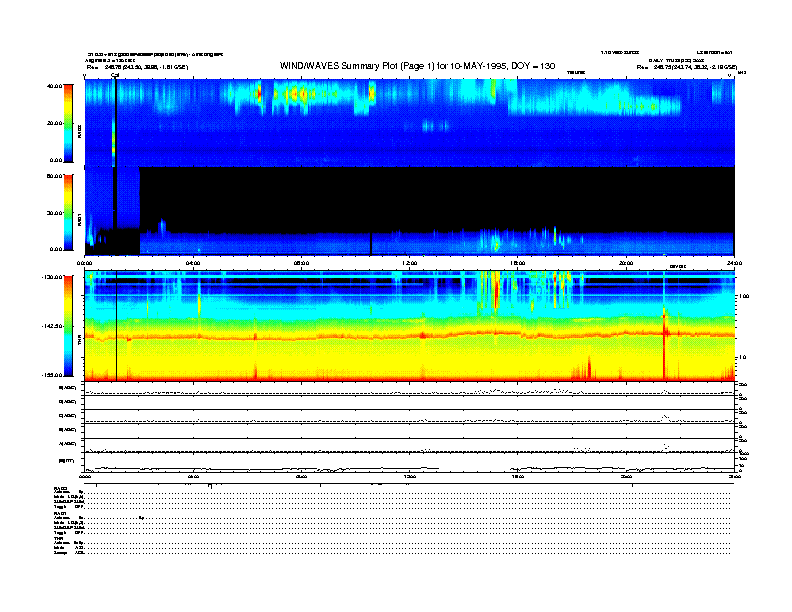Click the -155.00 label on TNR scale
The height and width of the screenshot is (612, 792).
[52, 375]
